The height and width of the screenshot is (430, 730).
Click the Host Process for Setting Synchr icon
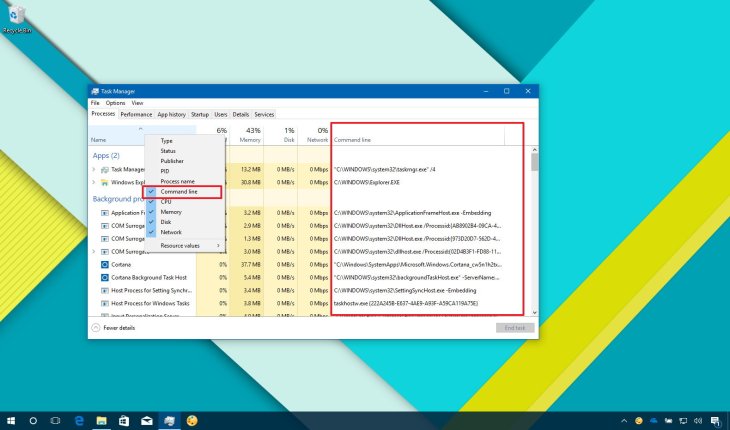pos(105,290)
